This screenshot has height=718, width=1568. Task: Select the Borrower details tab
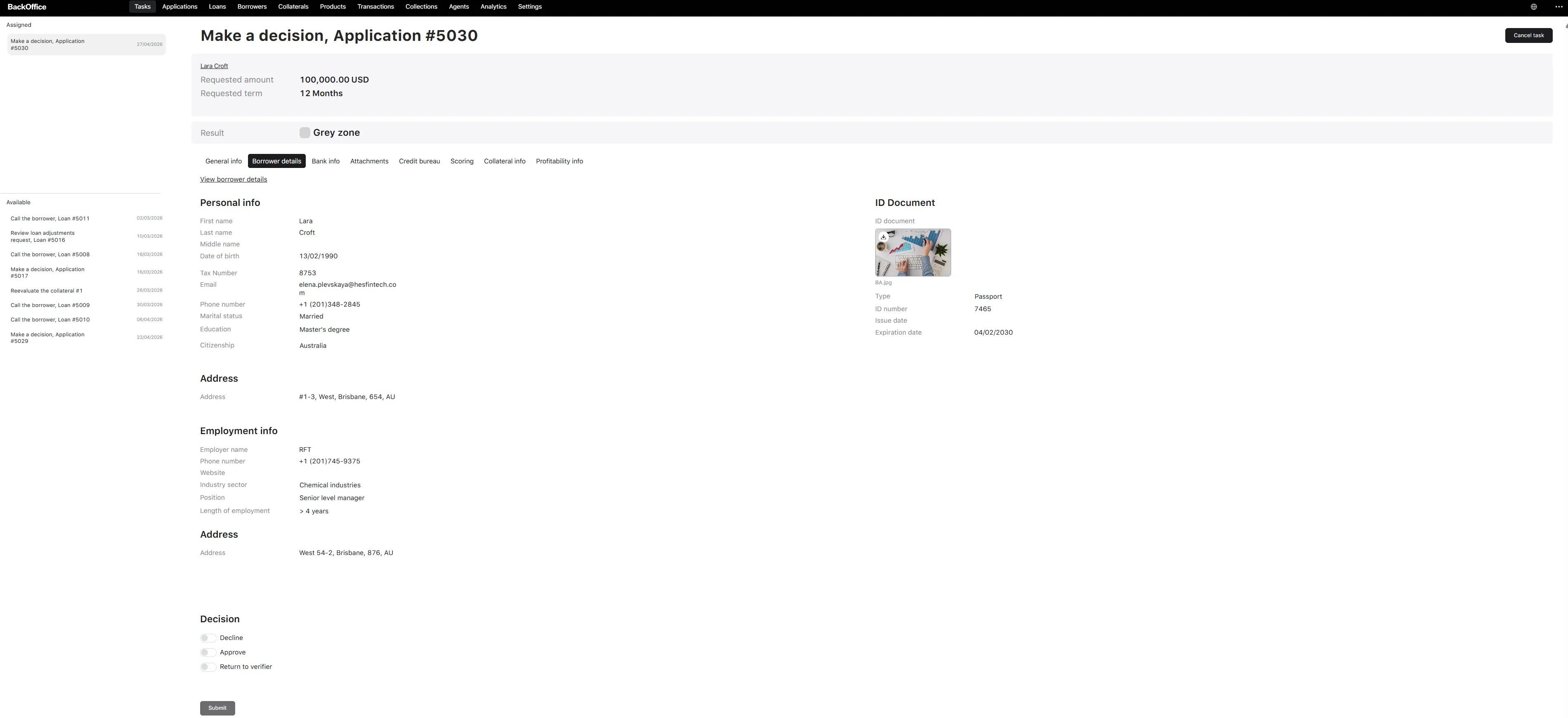277,161
